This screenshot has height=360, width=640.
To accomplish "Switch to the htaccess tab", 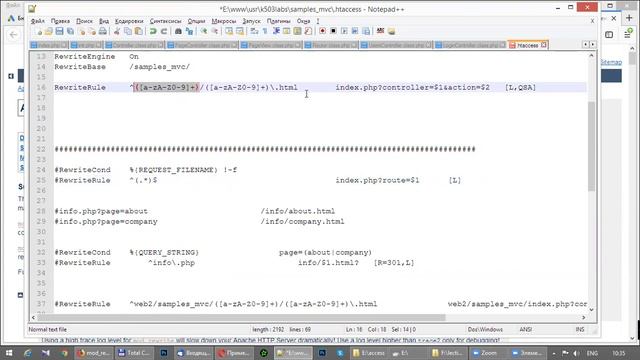I will point(527,45).
